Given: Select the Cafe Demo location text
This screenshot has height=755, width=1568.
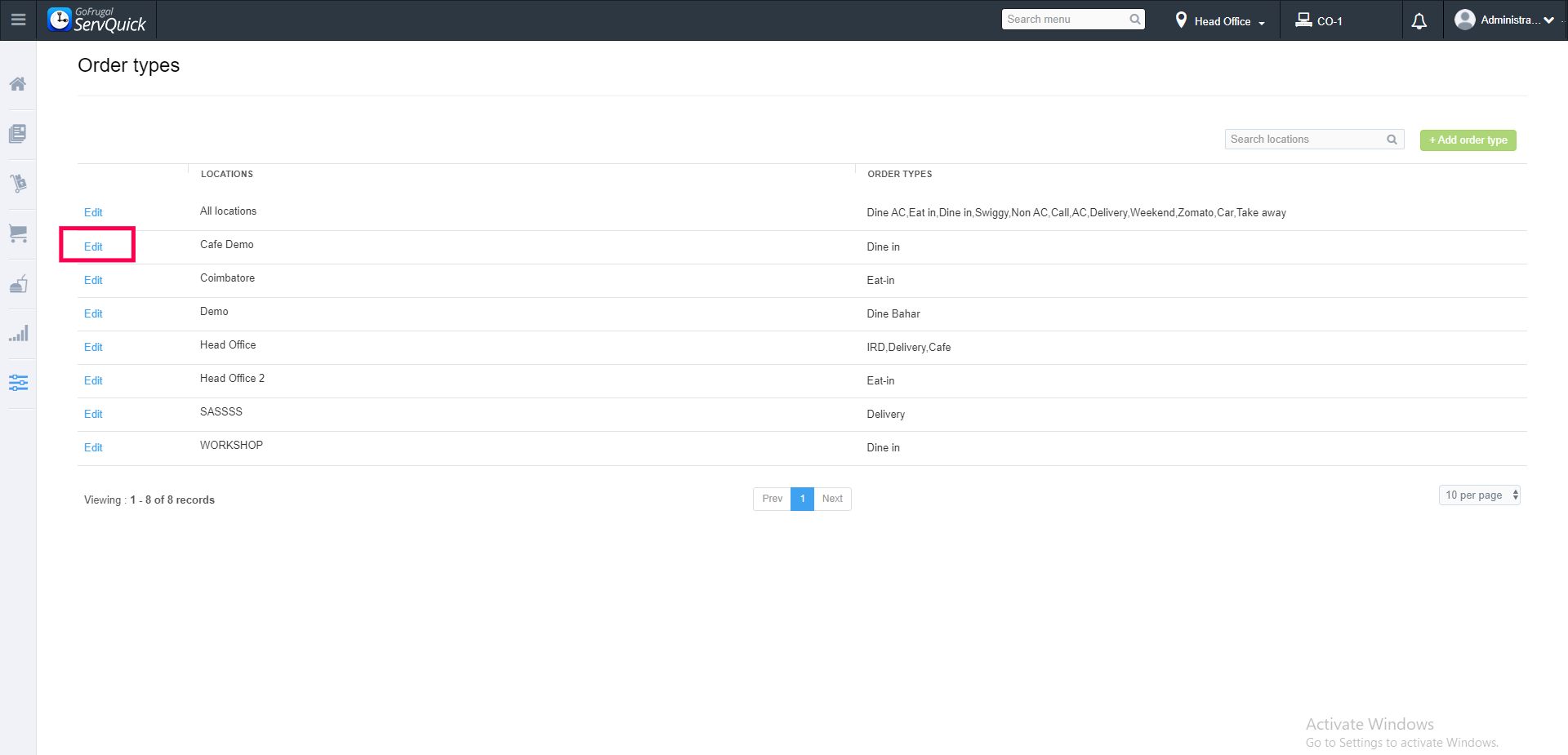Looking at the screenshot, I should [227, 245].
